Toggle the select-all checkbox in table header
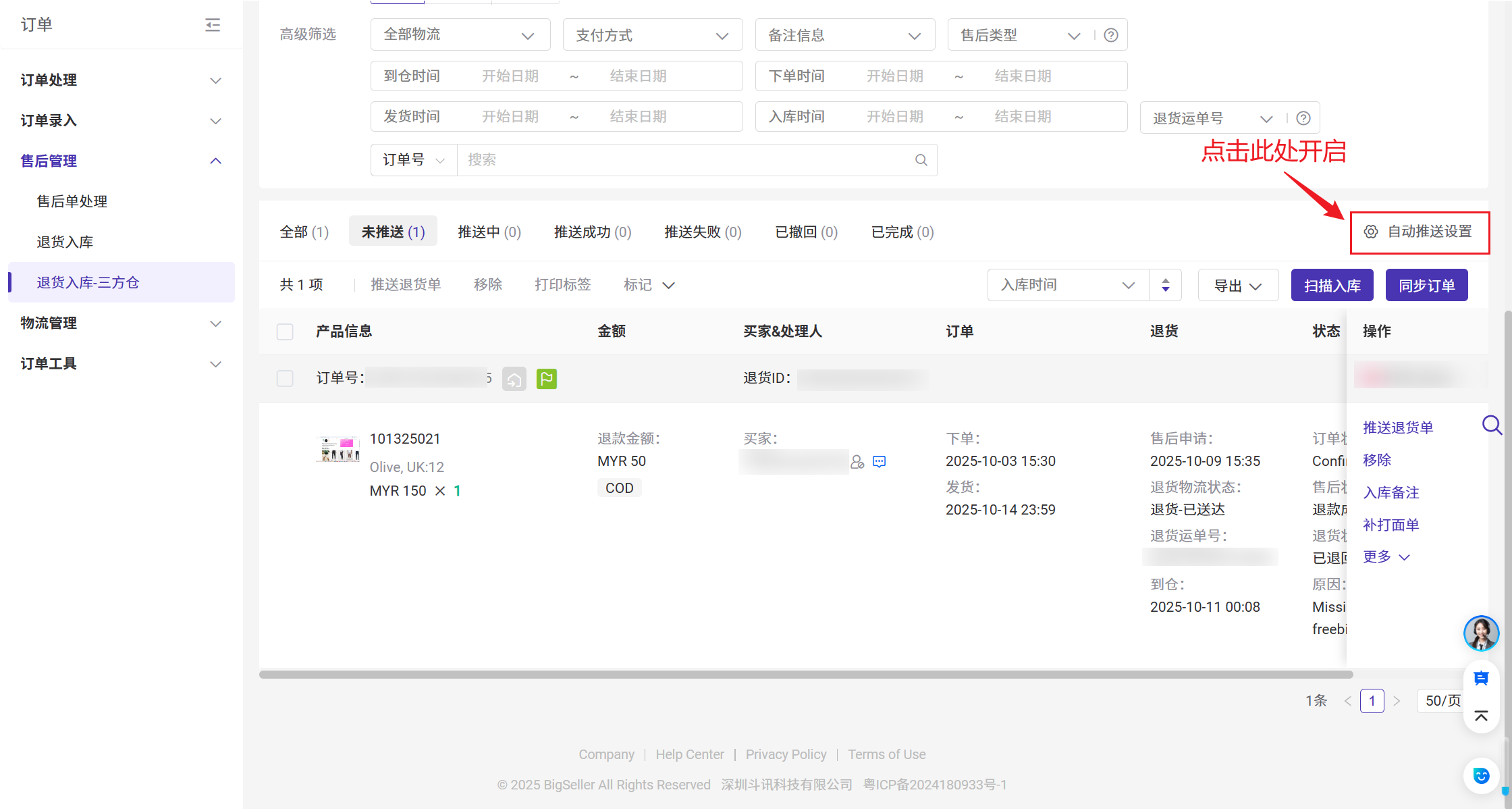 pos(285,332)
